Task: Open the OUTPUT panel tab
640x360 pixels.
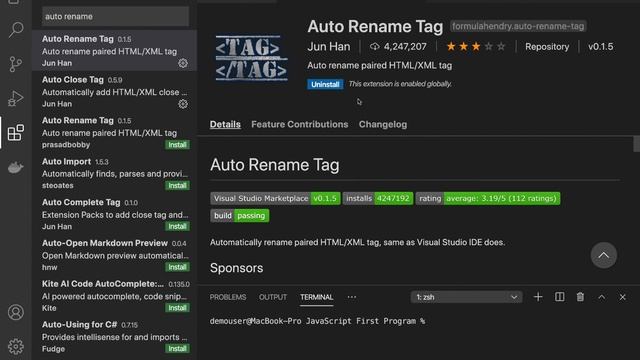Action: pos(273,297)
